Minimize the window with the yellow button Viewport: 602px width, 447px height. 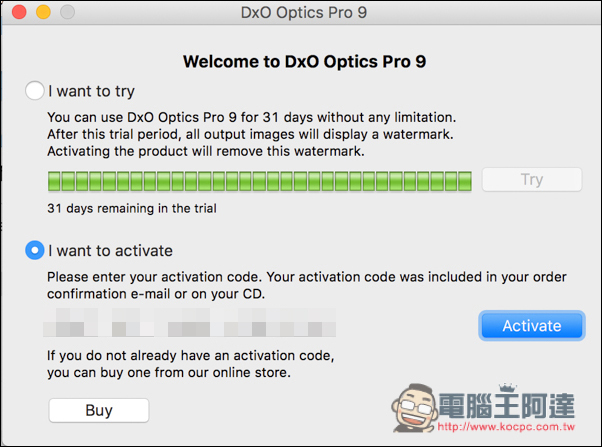[x=43, y=12]
